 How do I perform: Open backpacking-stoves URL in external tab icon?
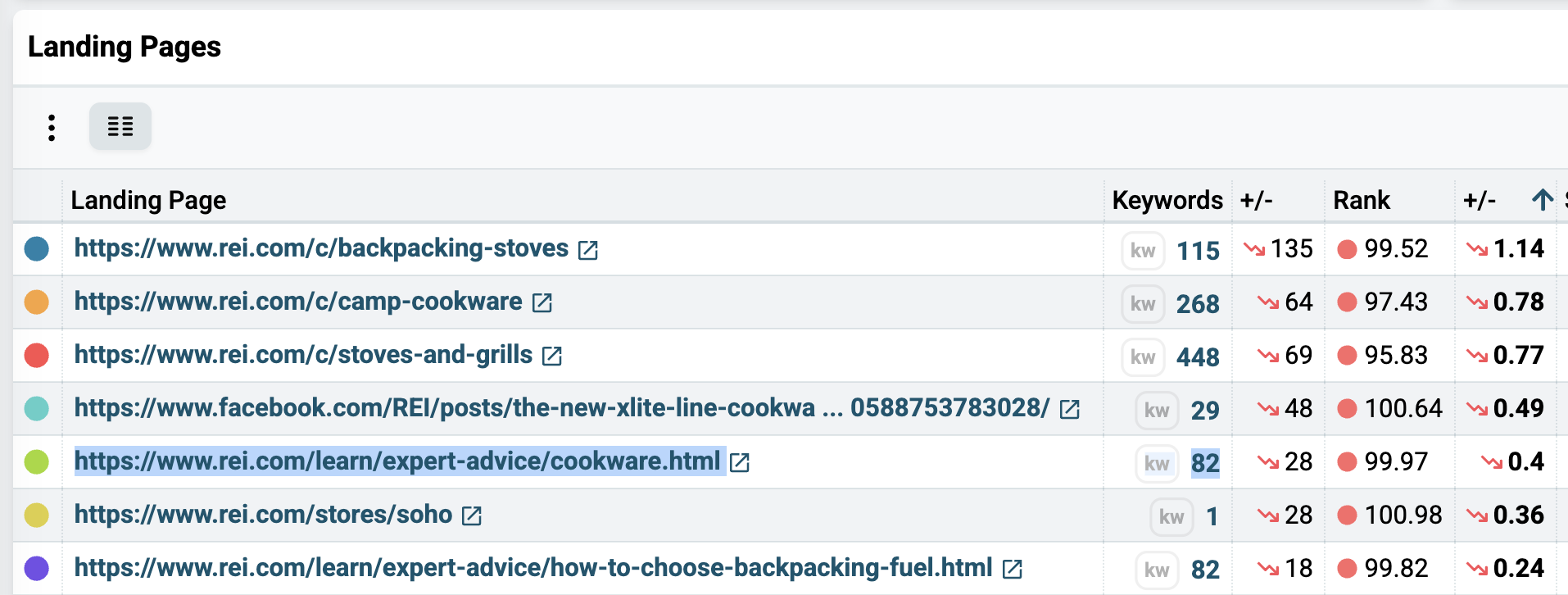tap(587, 250)
